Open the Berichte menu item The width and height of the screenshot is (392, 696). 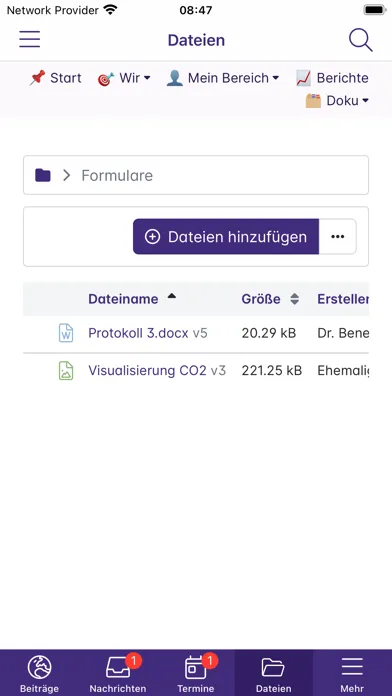pos(332,78)
